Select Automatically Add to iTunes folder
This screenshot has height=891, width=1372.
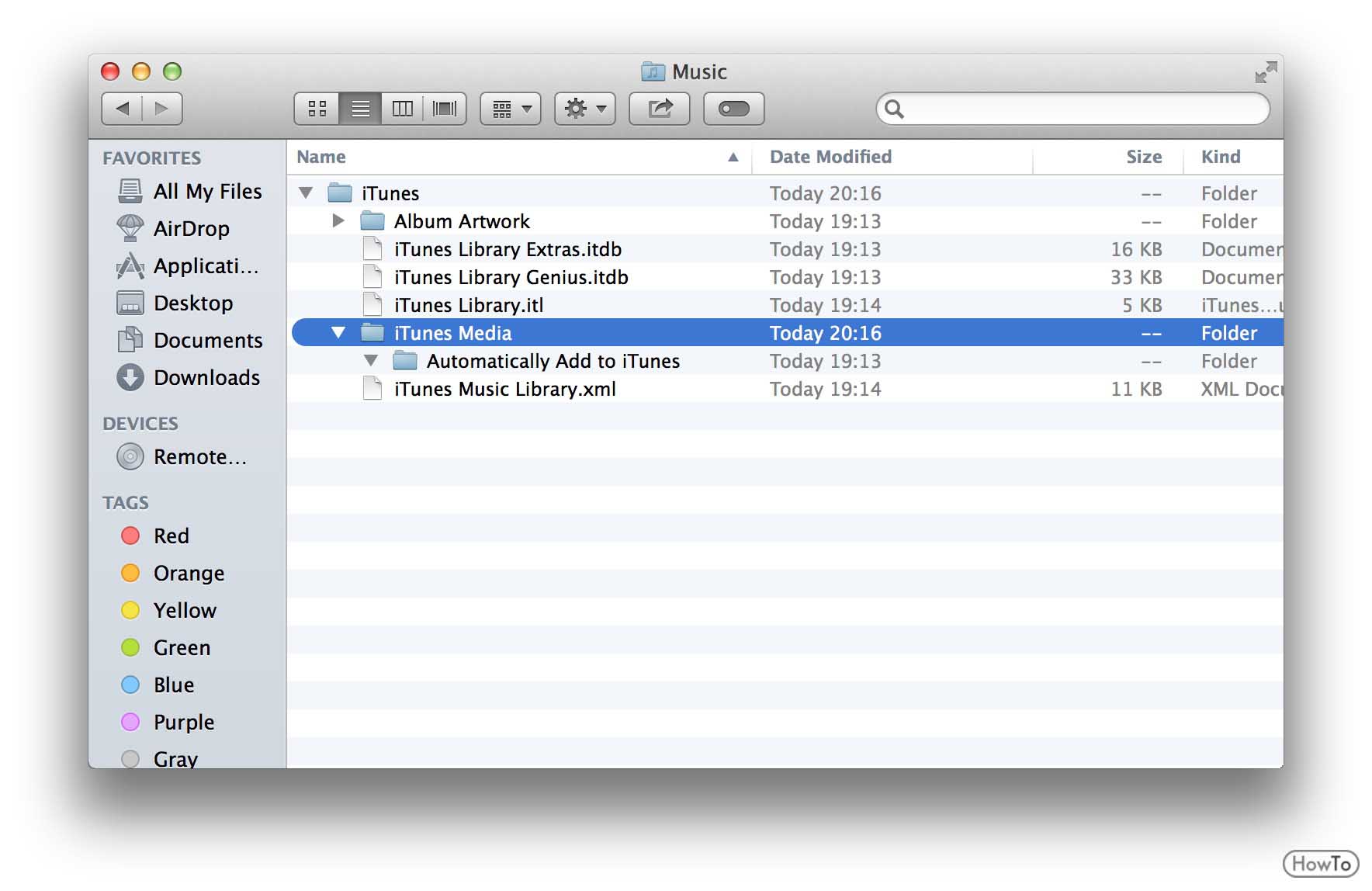point(787,360)
